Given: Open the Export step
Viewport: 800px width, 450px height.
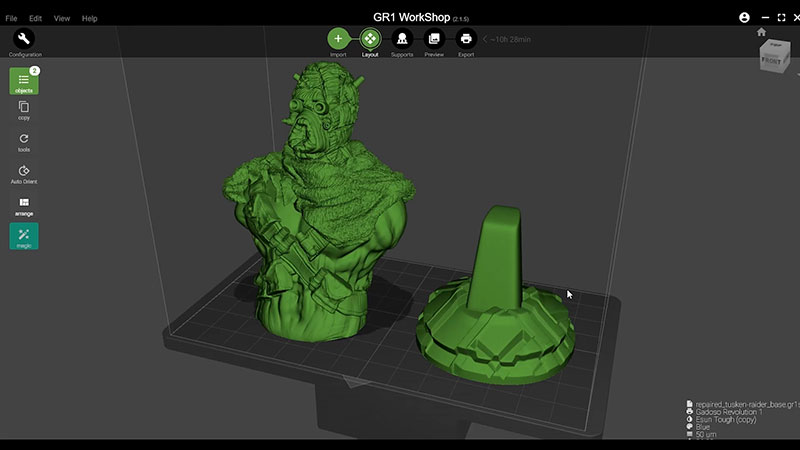Looking at the screenshot, I should 466,39.
